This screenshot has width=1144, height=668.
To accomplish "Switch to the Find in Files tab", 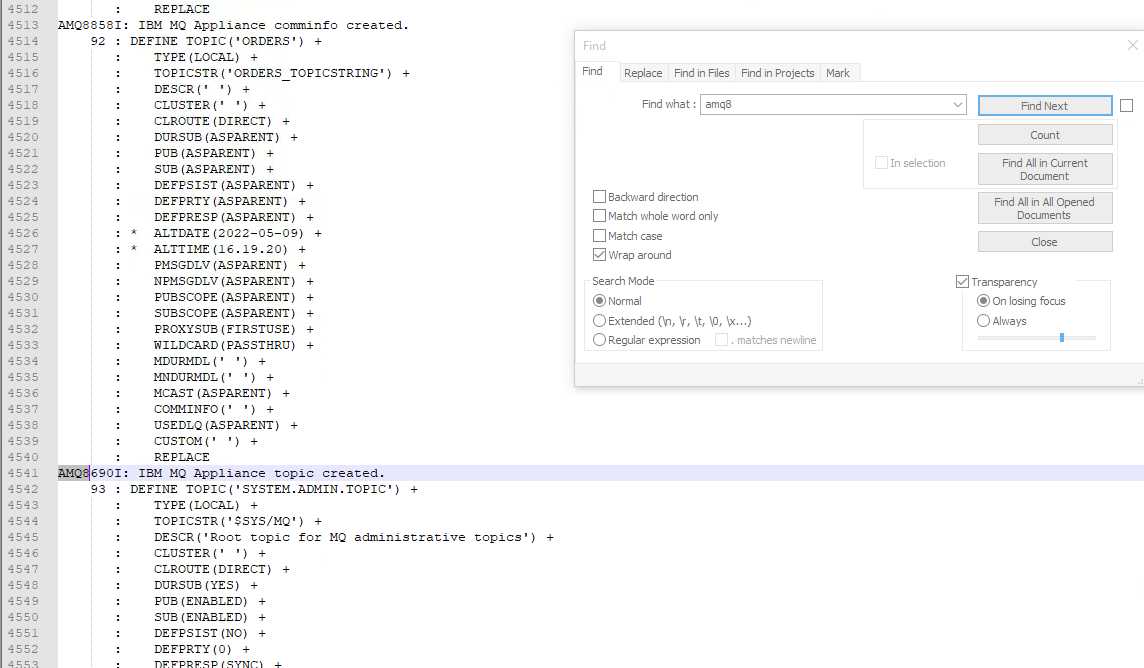I will click(x=701, y=73).
